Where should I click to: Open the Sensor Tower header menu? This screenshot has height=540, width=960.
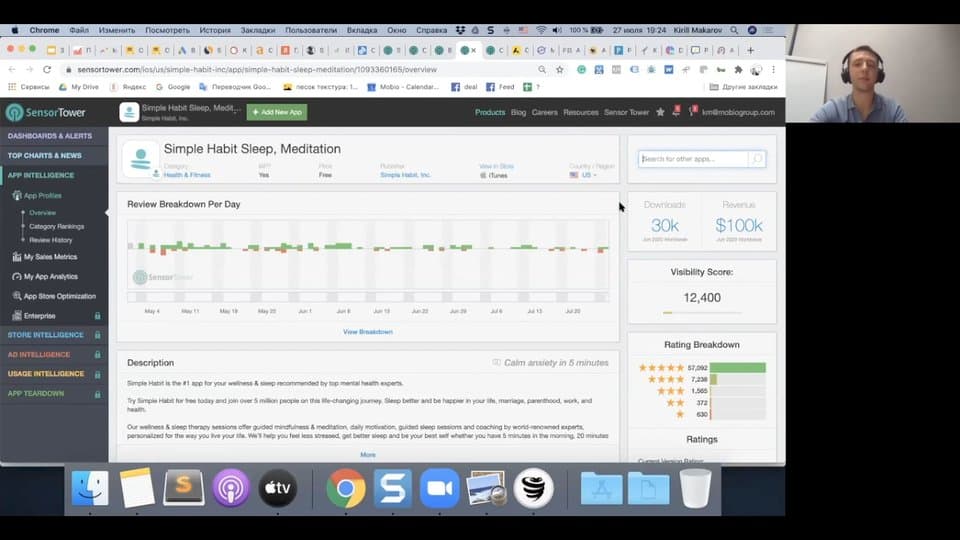pyautogui.click(x=626, y=112)
